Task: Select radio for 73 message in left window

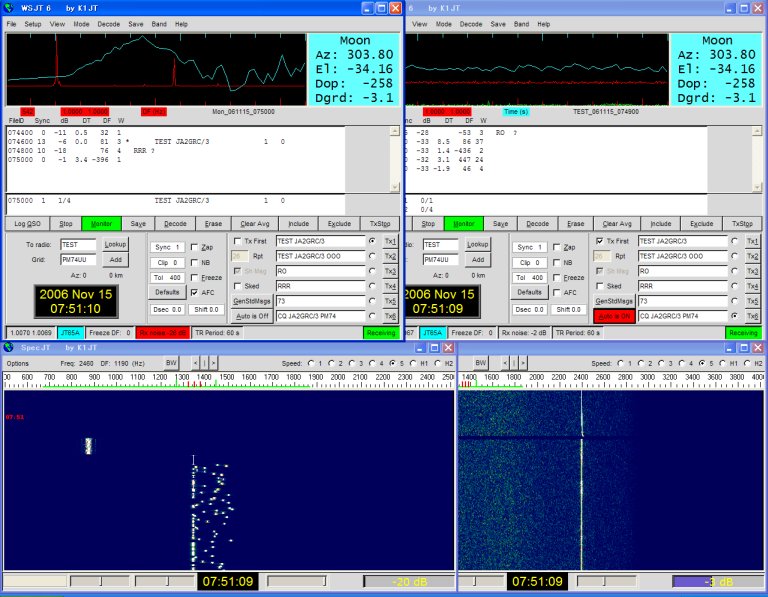Action: (x=373, y=301)
